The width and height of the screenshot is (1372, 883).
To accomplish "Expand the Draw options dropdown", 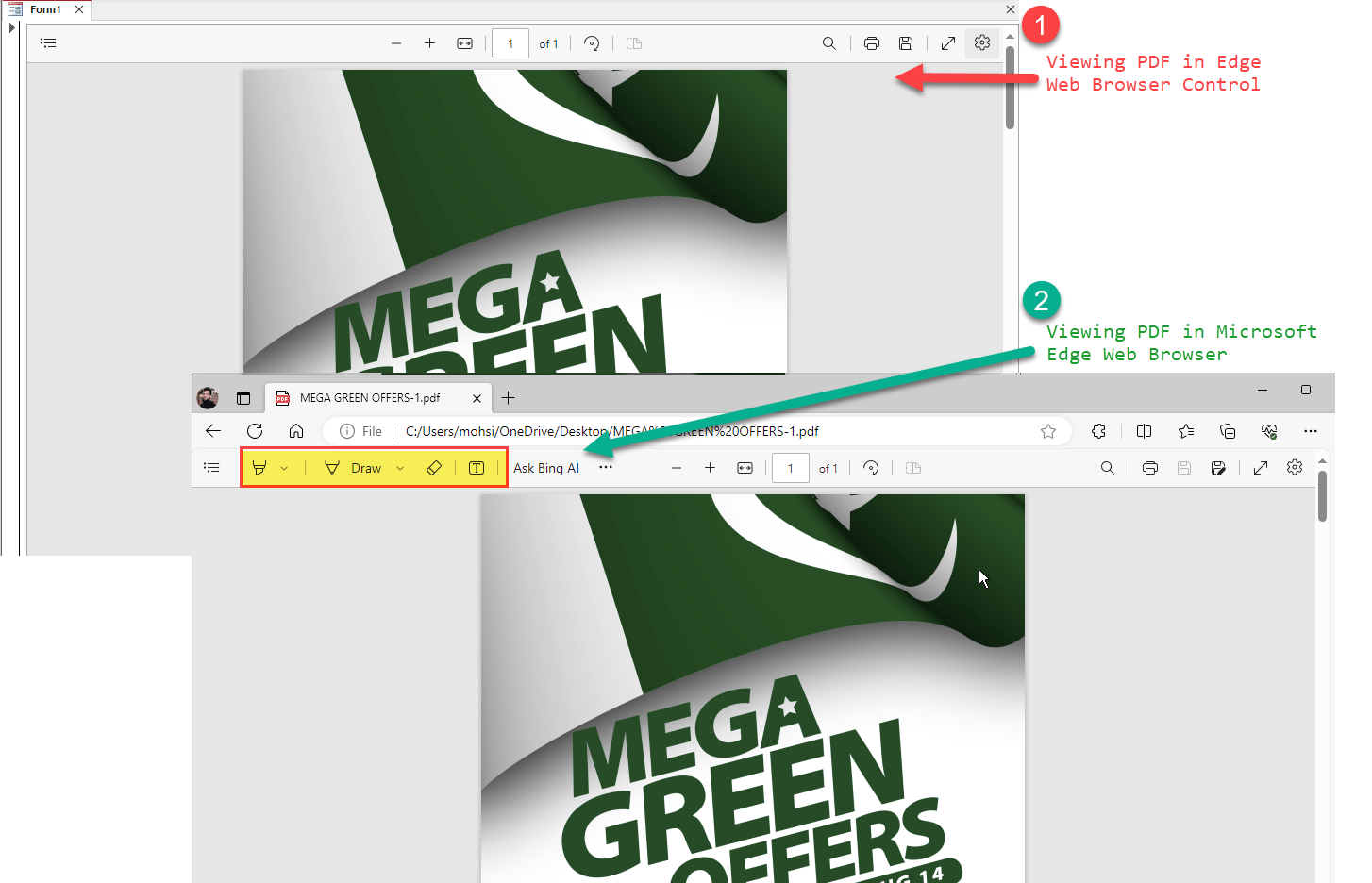I will 400,468.
